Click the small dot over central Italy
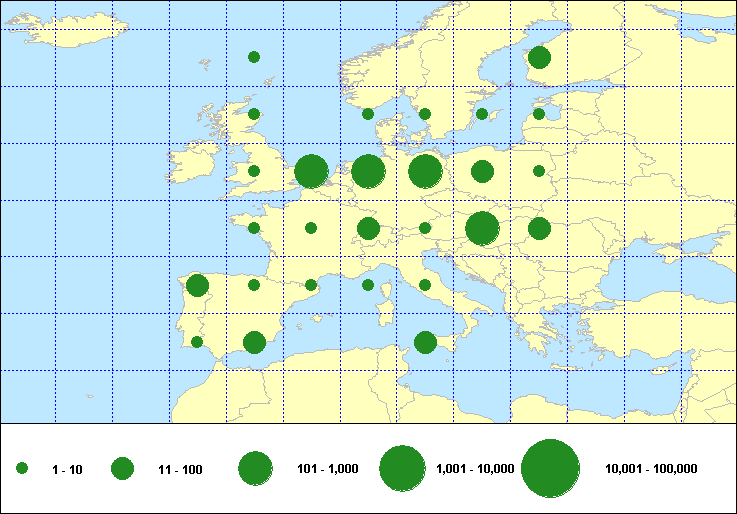737x514 pixels. (x=425, y=285)
